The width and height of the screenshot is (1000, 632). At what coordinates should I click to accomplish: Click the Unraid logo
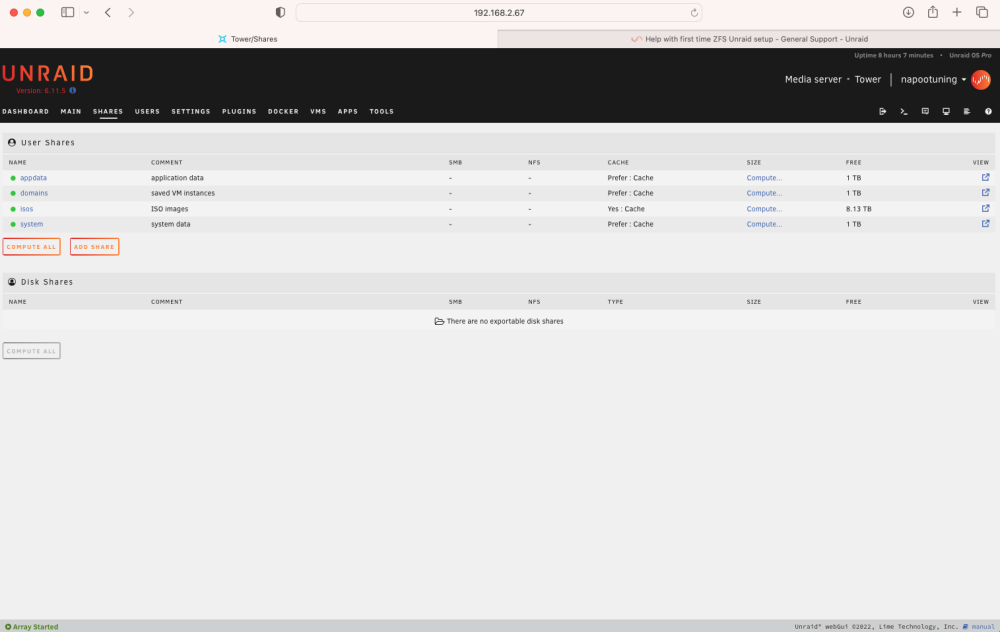(48, 73)
